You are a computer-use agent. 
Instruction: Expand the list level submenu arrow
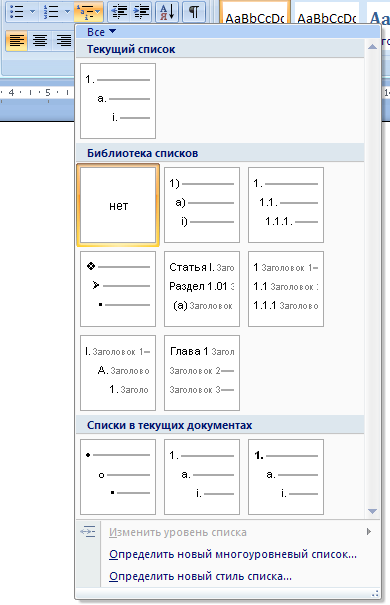tap(369, 532)
